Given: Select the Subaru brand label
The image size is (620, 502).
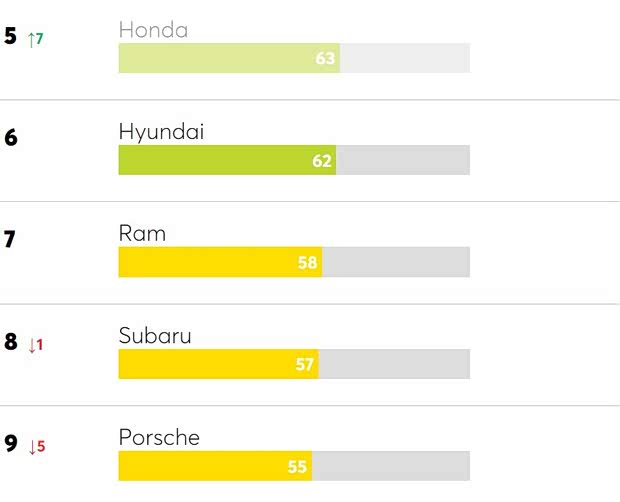Looking at the screenshot, I should click(x=155, y=336).
